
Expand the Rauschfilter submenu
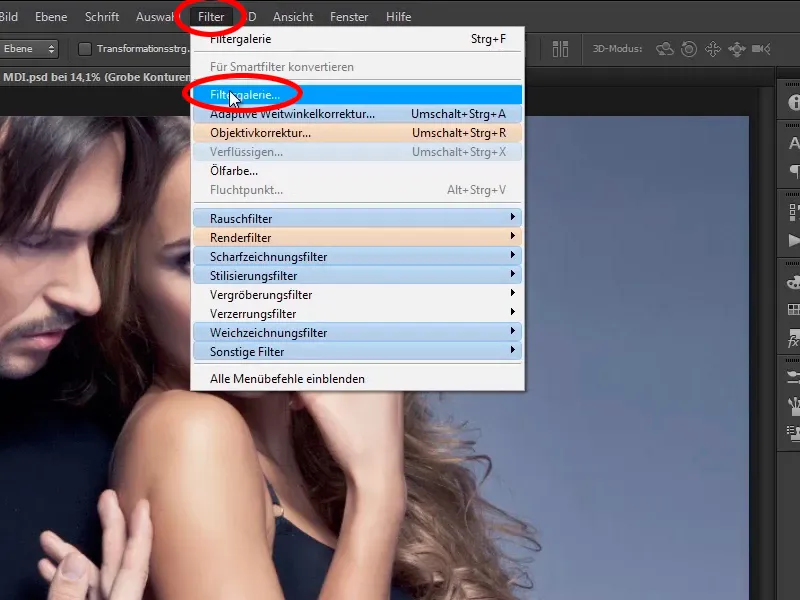(357, 218)
